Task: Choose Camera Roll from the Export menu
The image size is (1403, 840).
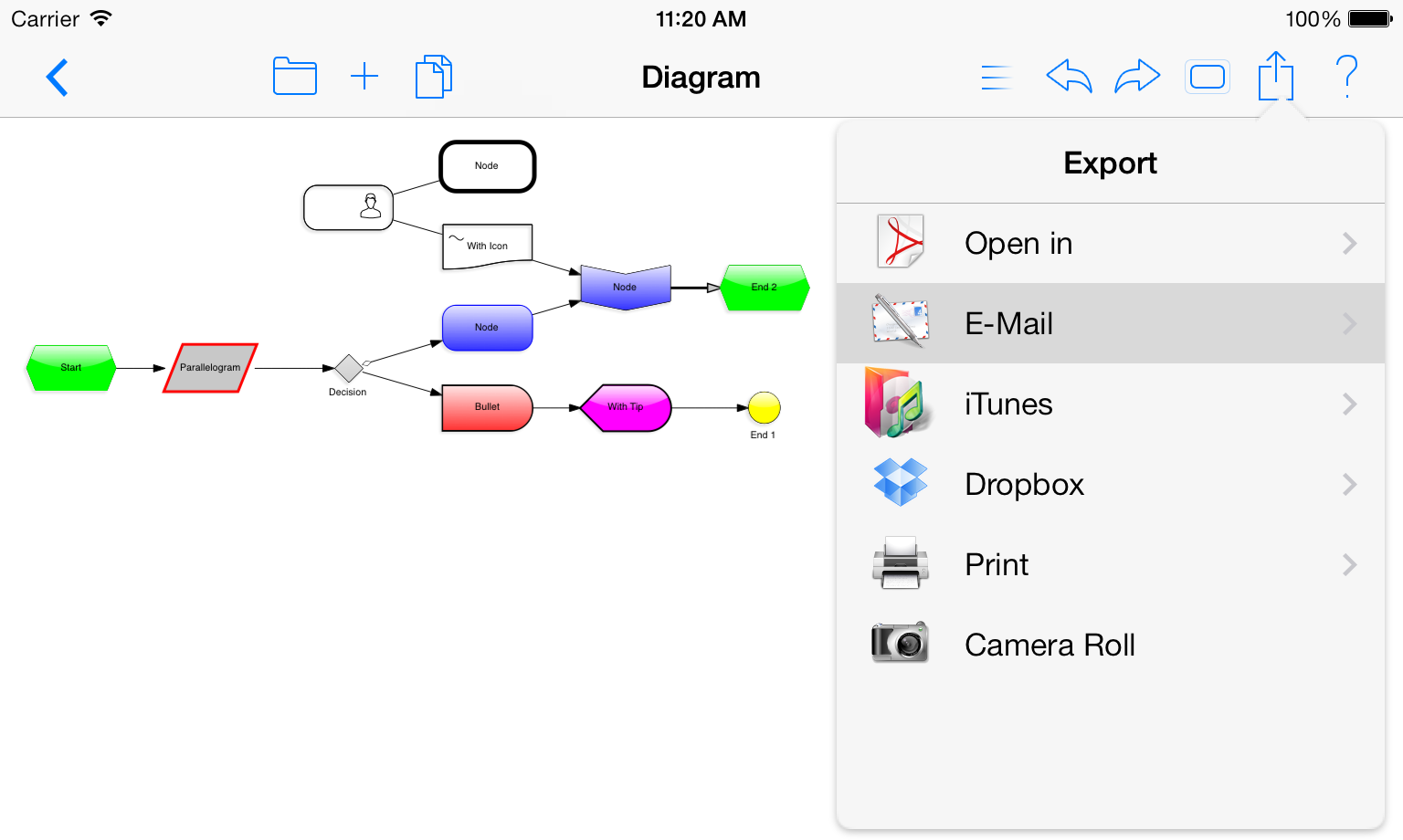Action: pyautogui.click(x=1111, y=646)
